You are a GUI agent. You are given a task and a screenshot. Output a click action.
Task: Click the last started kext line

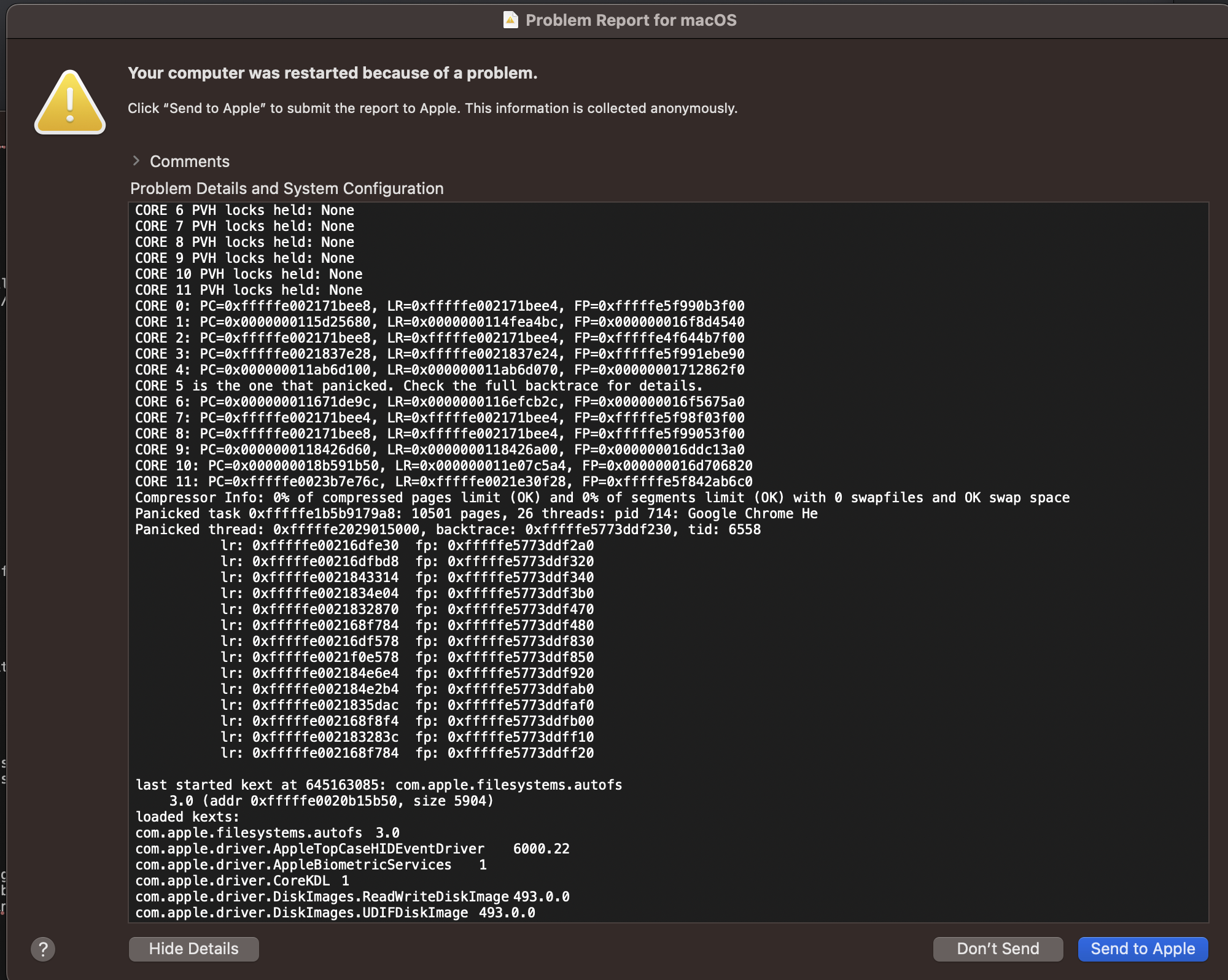[378, 785]
